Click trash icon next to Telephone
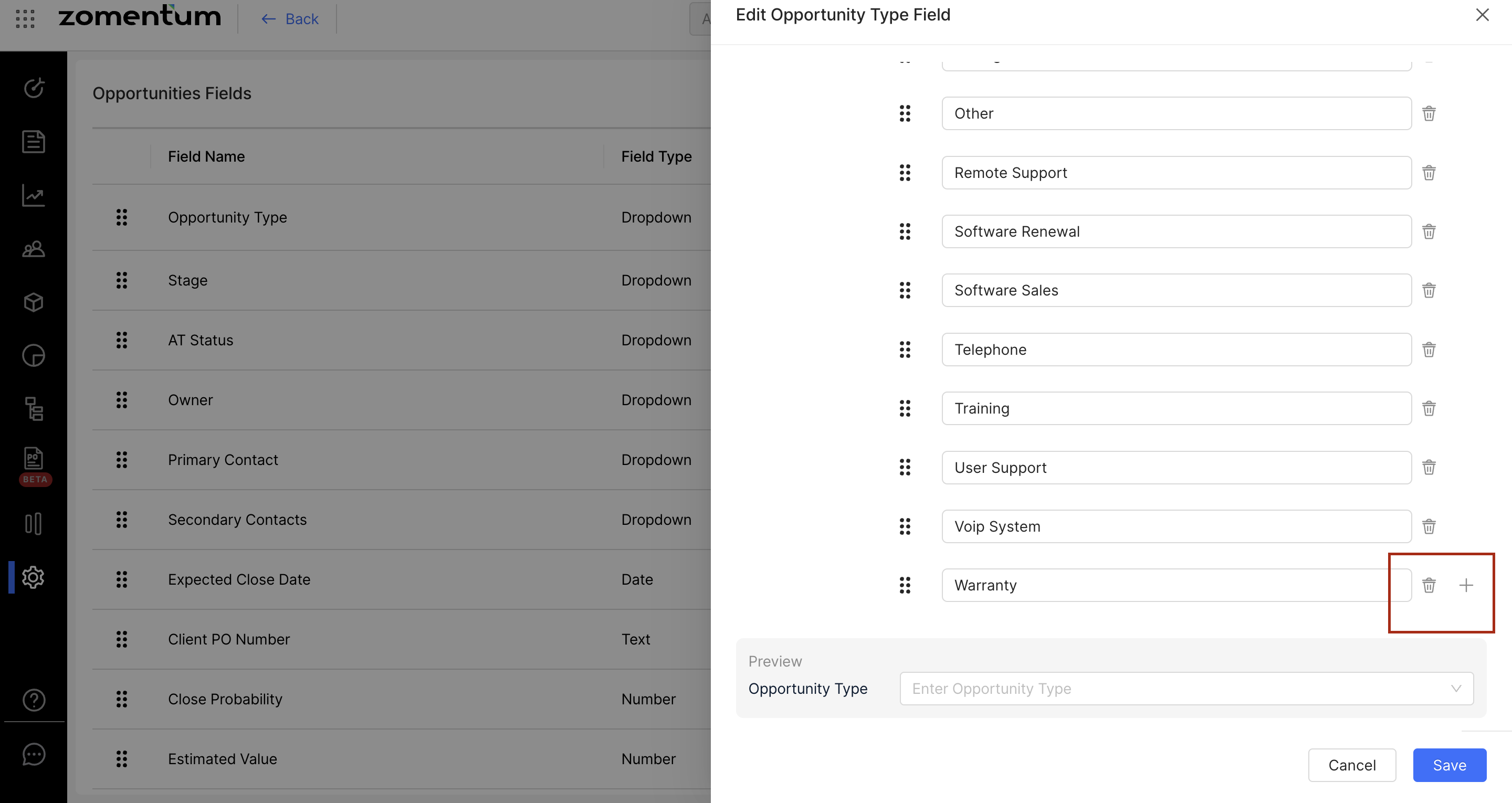Image resolution: width=1512 pixels, height=803 pixels. pos(1429,350)
